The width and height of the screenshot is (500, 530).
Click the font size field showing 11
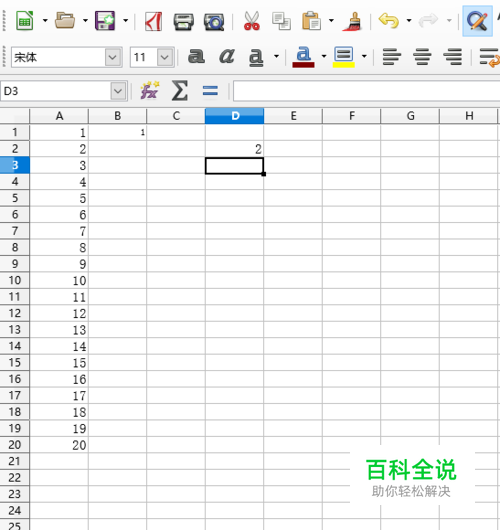point(144,57)
